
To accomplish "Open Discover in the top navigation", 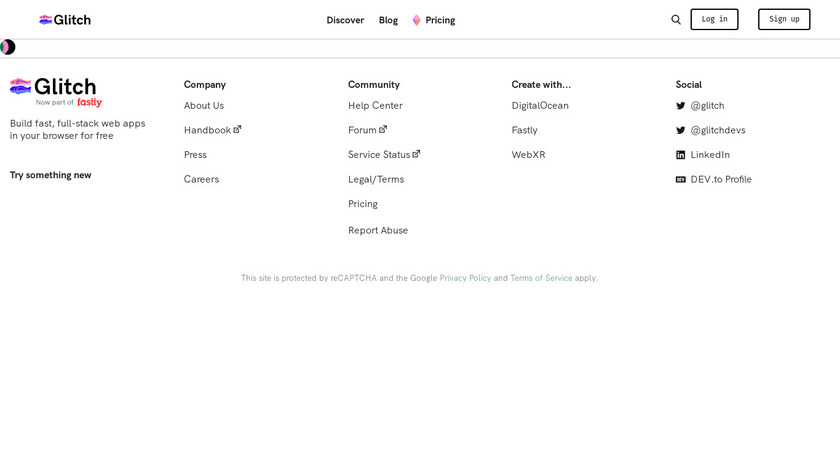I will pos(345,20).
